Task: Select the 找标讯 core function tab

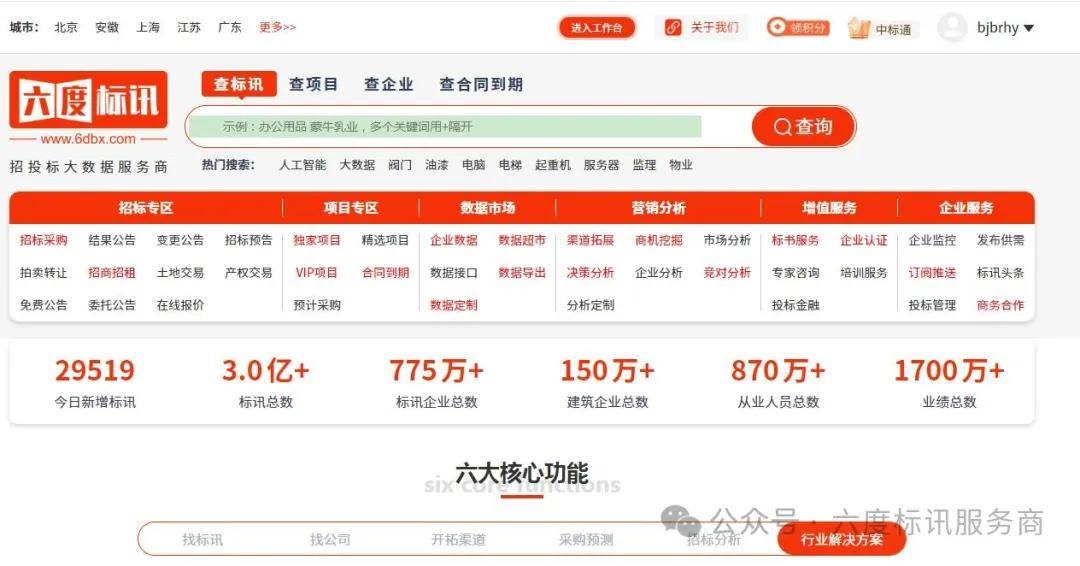Action: (x=202, y=539)
